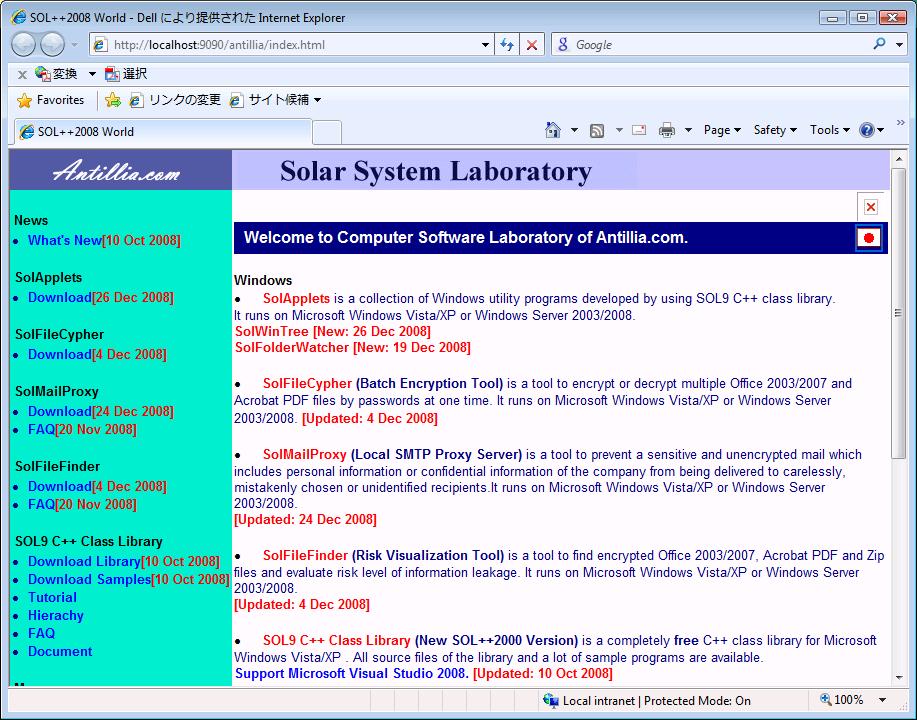
Task: Click SolWinTree new item link
Action: [x=333, y=332]
